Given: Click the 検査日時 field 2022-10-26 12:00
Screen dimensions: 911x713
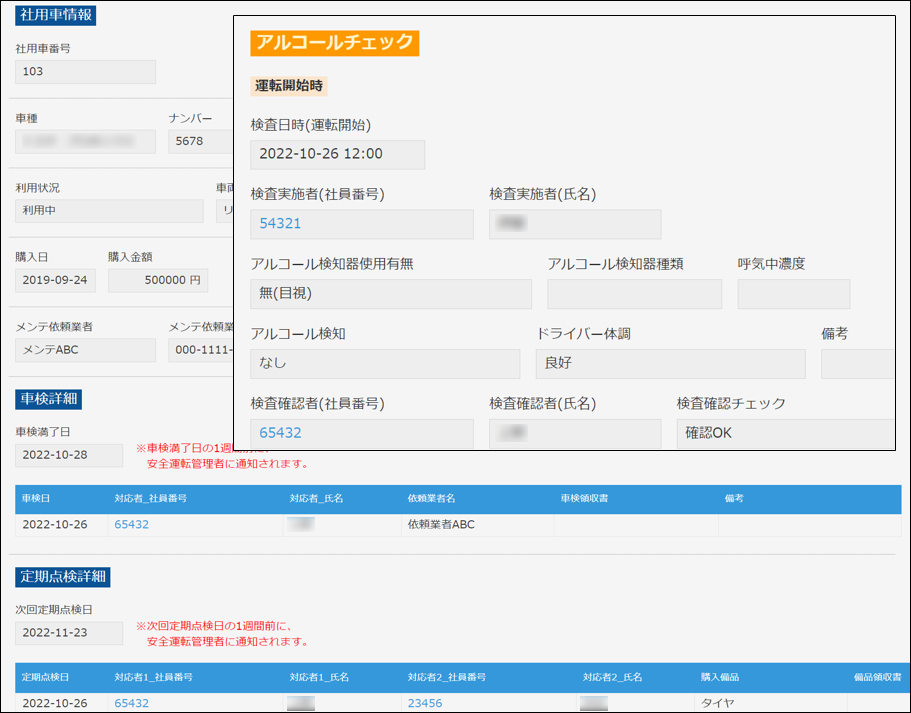Looking at the screenshot, I should point(337,155).
